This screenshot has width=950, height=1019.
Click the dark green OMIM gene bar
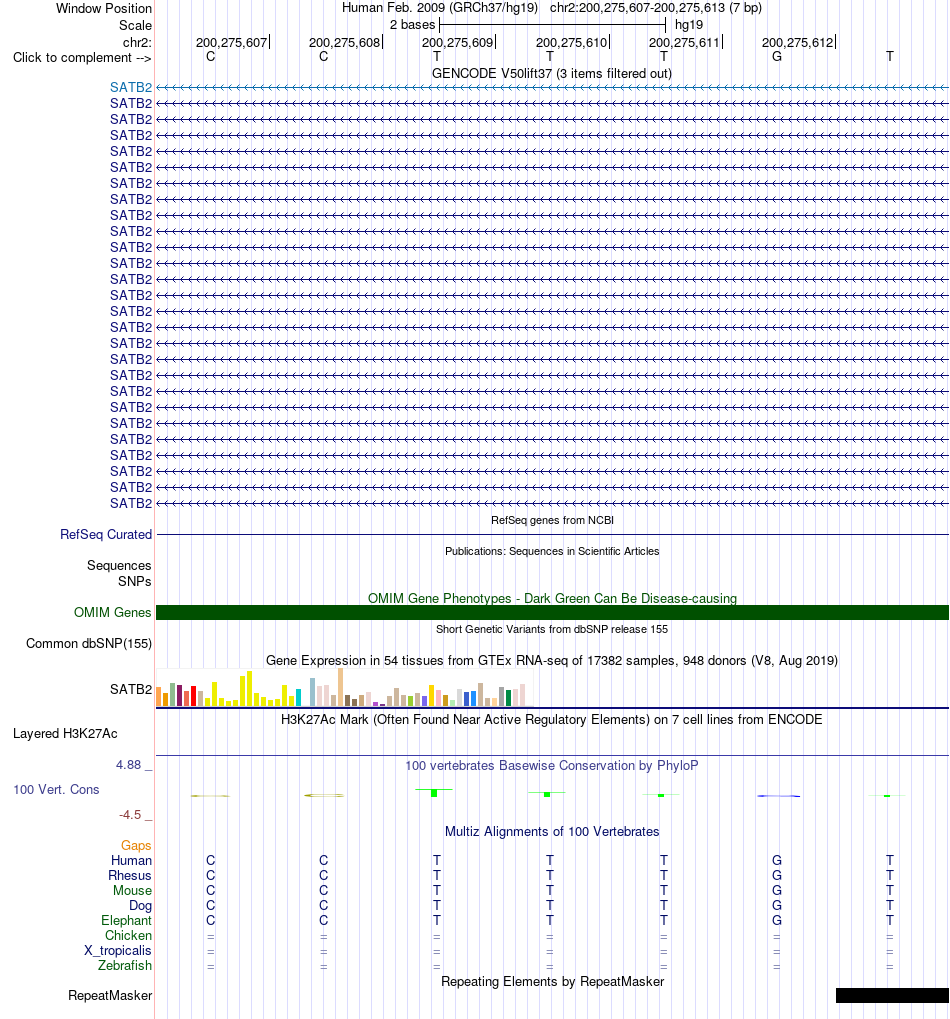point(552,612)
